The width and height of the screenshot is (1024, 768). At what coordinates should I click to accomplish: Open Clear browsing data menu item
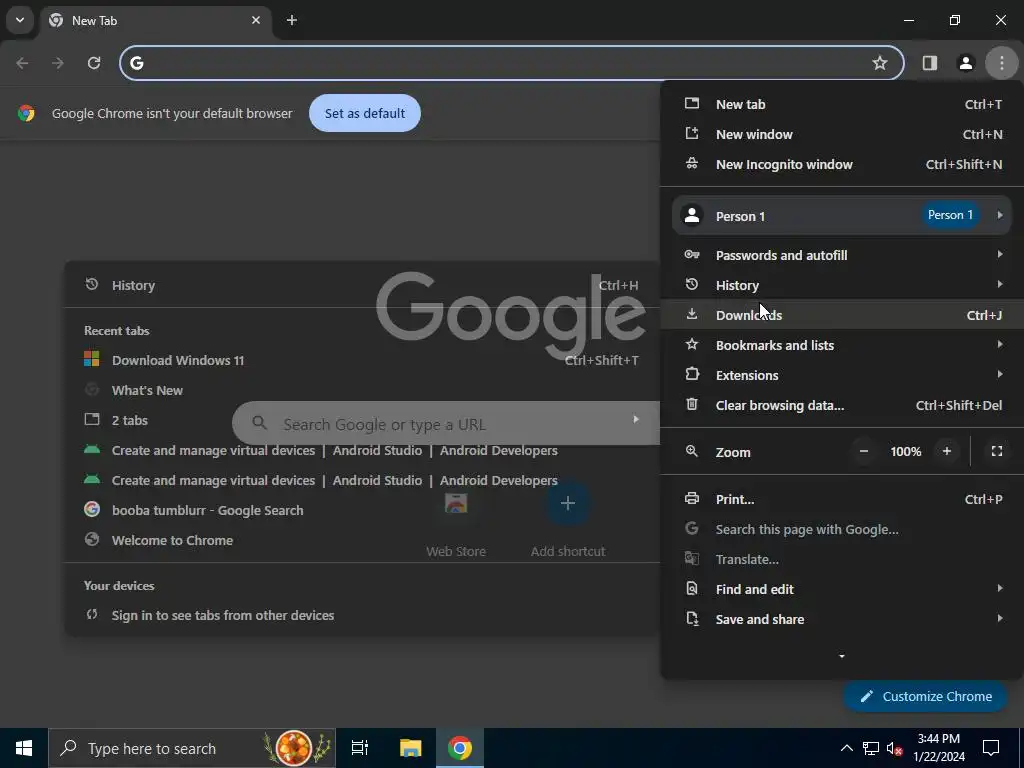(842, 406)
